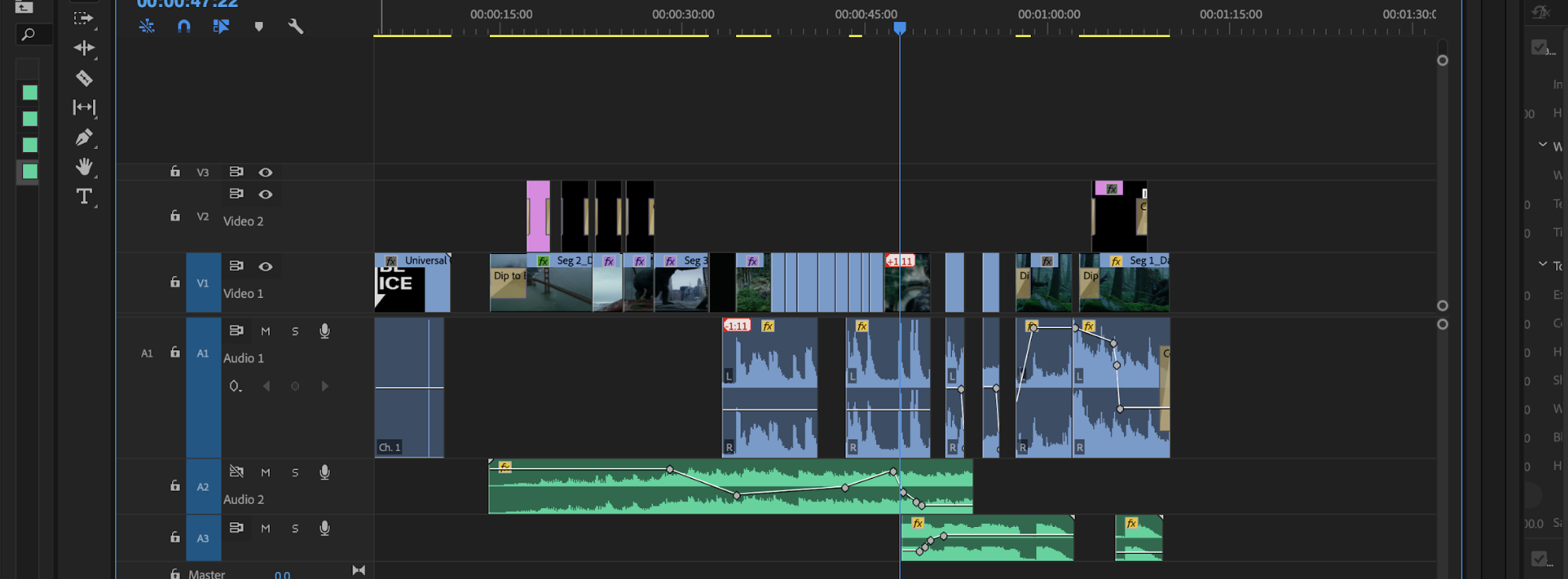Select the pink clip on Video 2

pyautogui.click(x=538, y=216)
